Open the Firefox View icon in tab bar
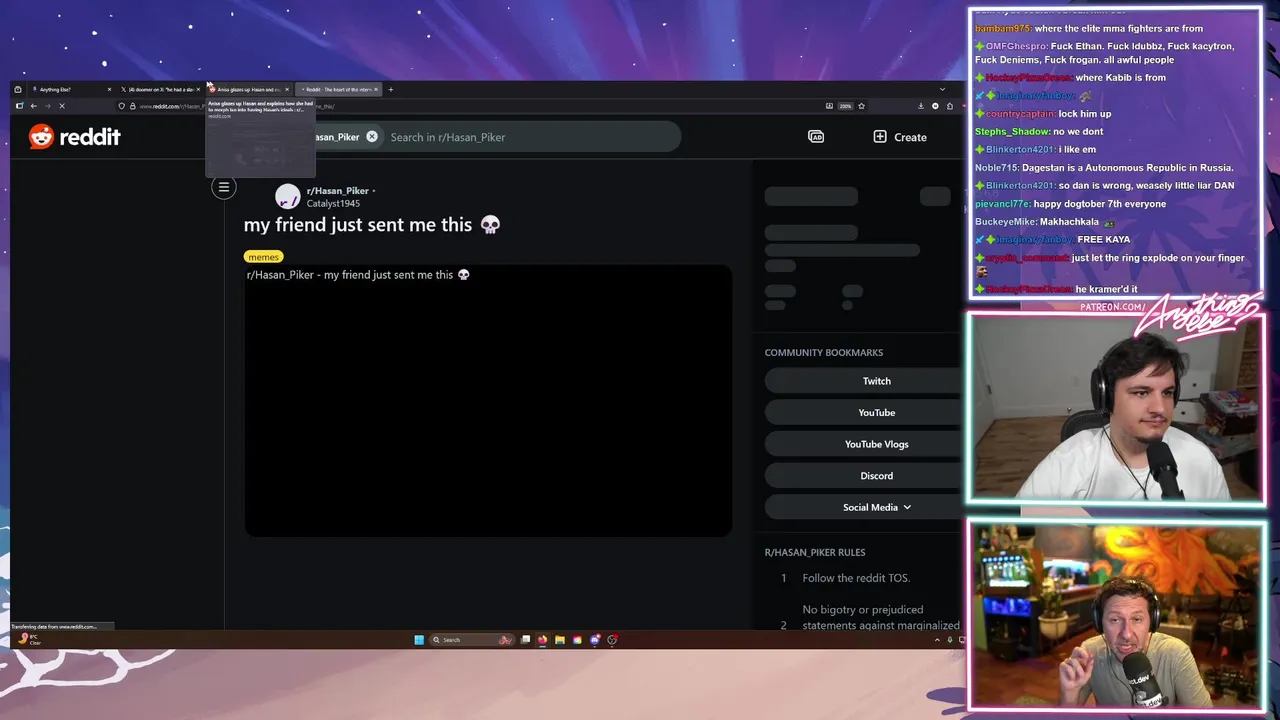The image size is (1280, 720). click(x=18, y=90)
